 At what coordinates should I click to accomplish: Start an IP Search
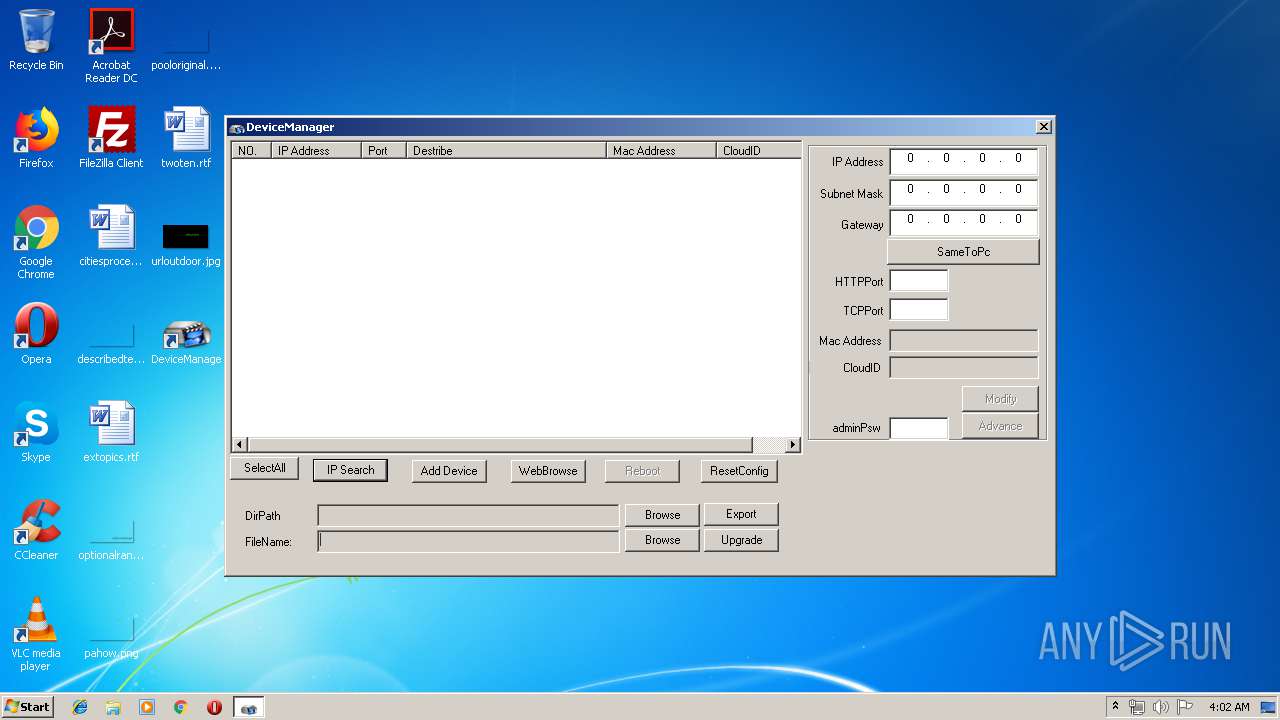click(350, 470)
